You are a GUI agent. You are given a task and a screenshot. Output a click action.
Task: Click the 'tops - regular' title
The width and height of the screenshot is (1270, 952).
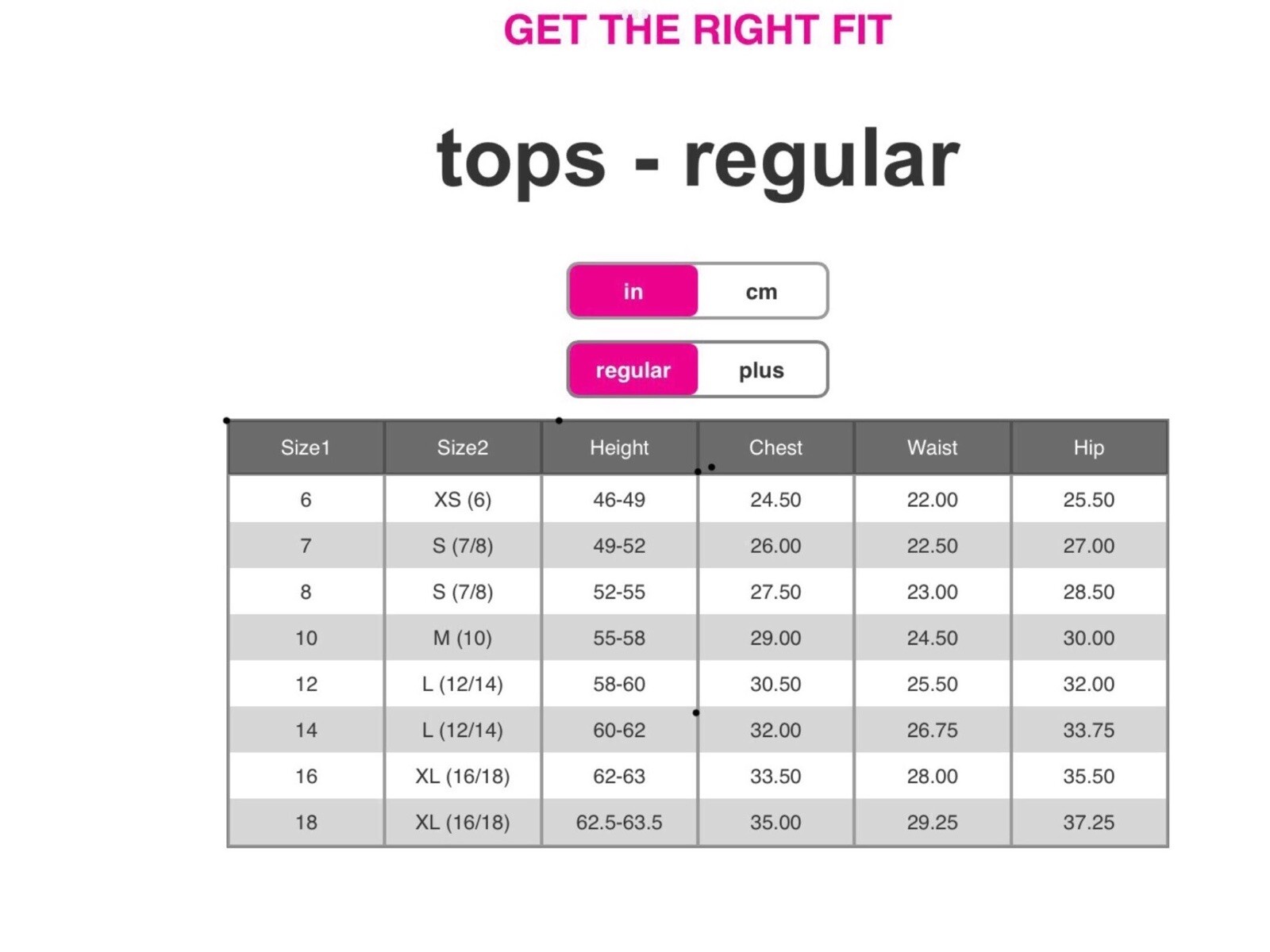(x=698, y=159)
